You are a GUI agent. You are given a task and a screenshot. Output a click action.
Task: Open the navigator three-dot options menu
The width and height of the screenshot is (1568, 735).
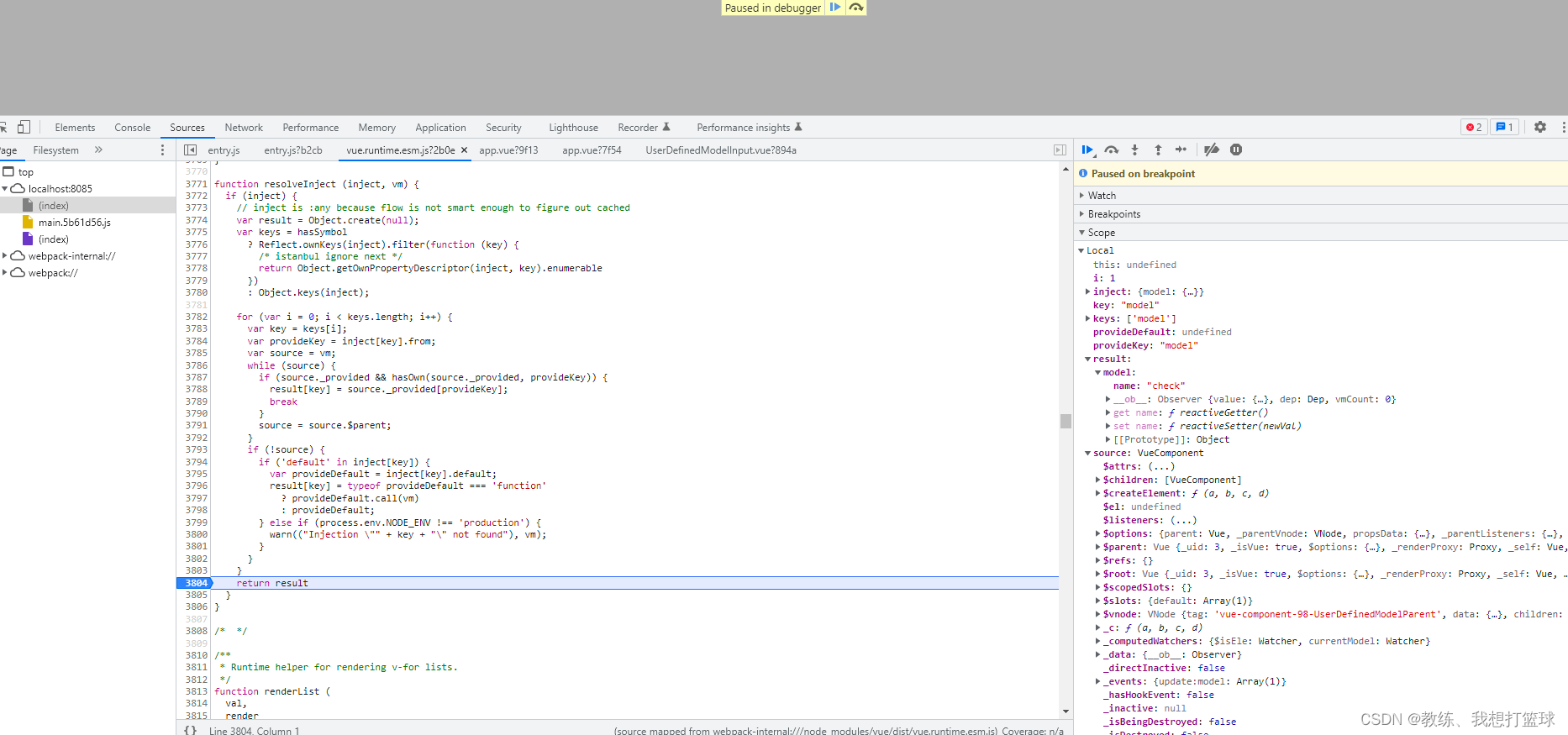(162, 150)
